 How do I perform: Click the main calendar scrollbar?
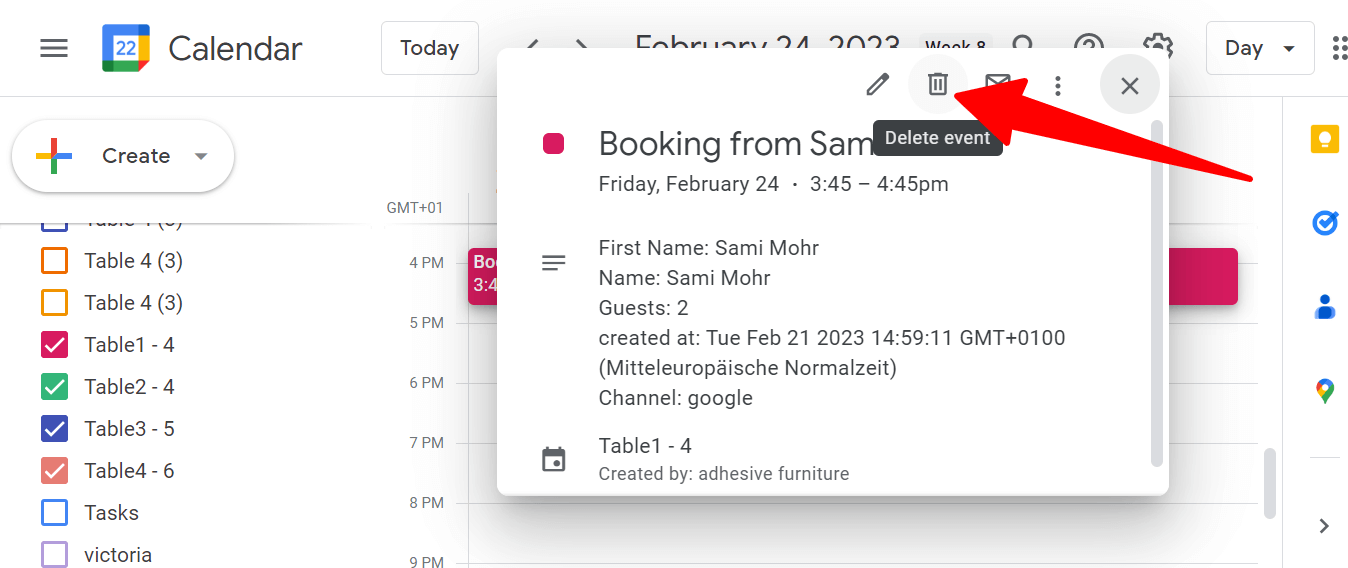tap(1270, 483)
